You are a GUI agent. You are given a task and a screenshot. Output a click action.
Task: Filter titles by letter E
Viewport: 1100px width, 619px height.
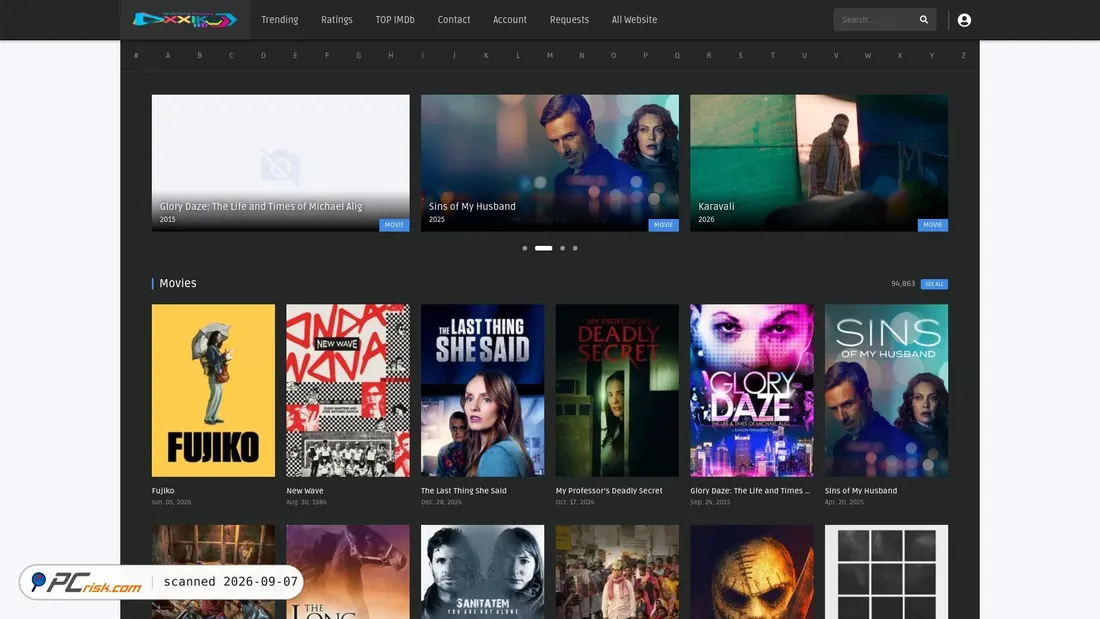[295, 55]
